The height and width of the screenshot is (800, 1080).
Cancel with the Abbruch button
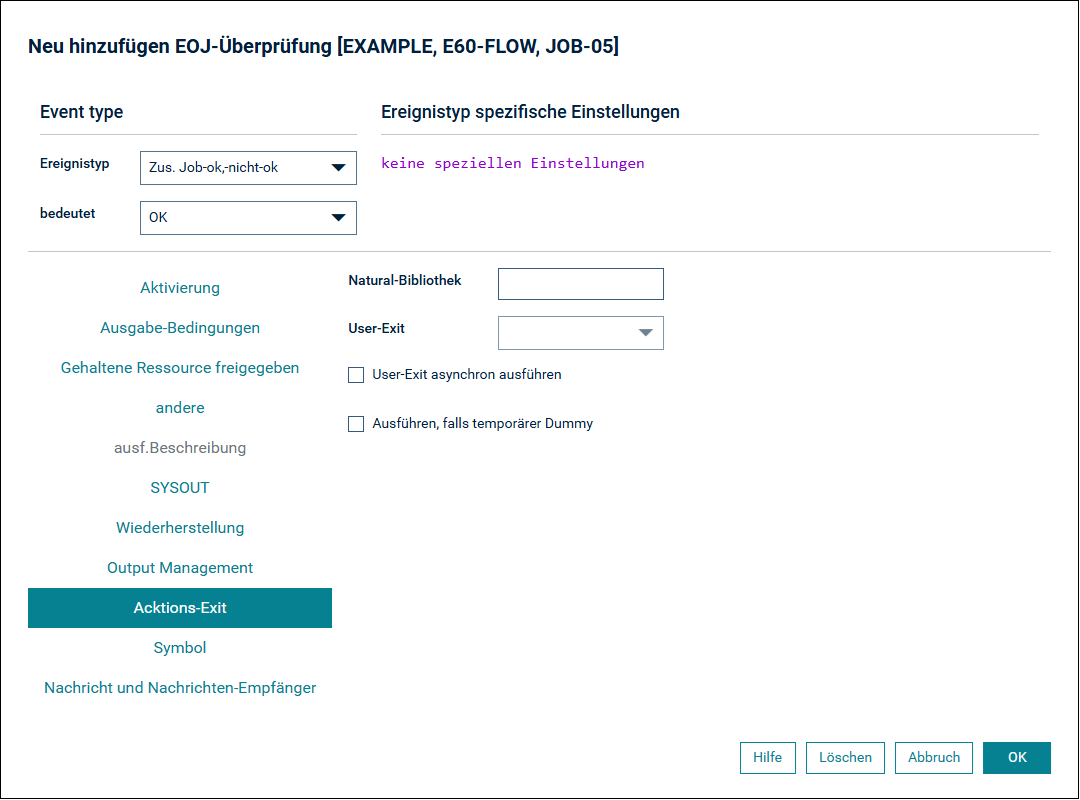(x=933, y=757)
